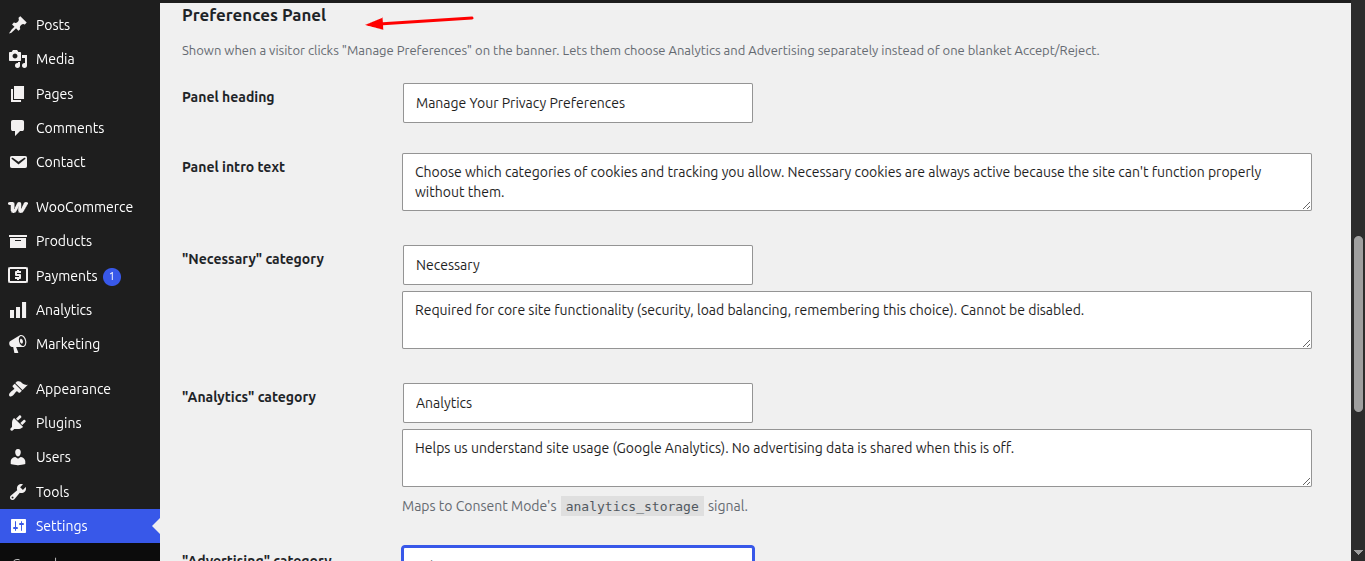This screenshot has height=561, width=1365.
Task: Click the Comments speech bubble icon
Action: [x=18, y=128]
